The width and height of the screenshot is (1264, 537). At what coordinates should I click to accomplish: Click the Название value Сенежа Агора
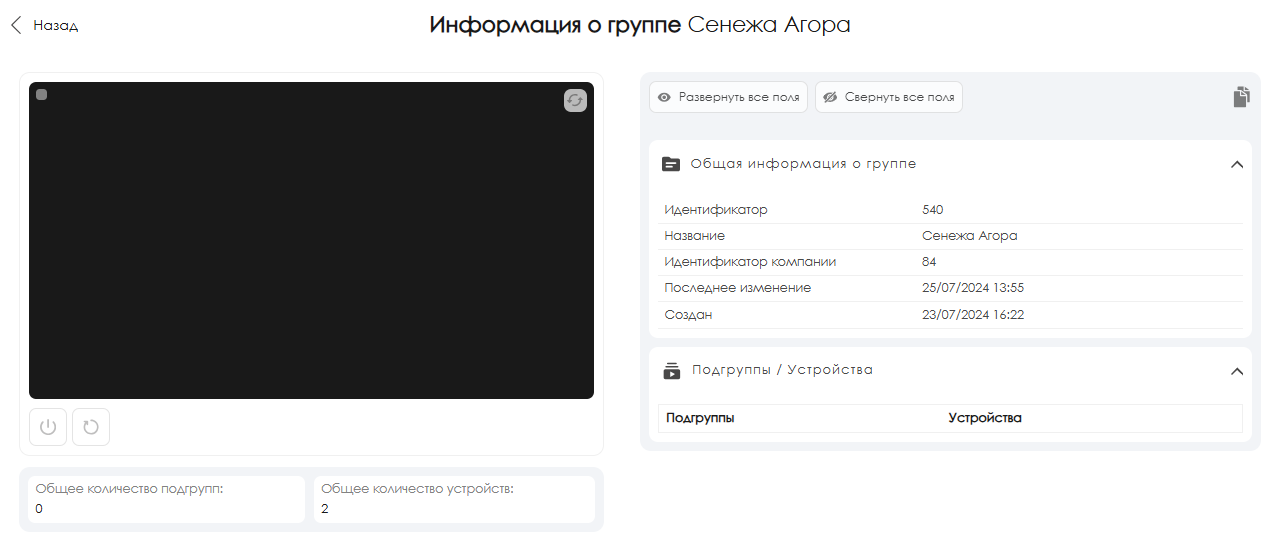click(x=969, y=236)
